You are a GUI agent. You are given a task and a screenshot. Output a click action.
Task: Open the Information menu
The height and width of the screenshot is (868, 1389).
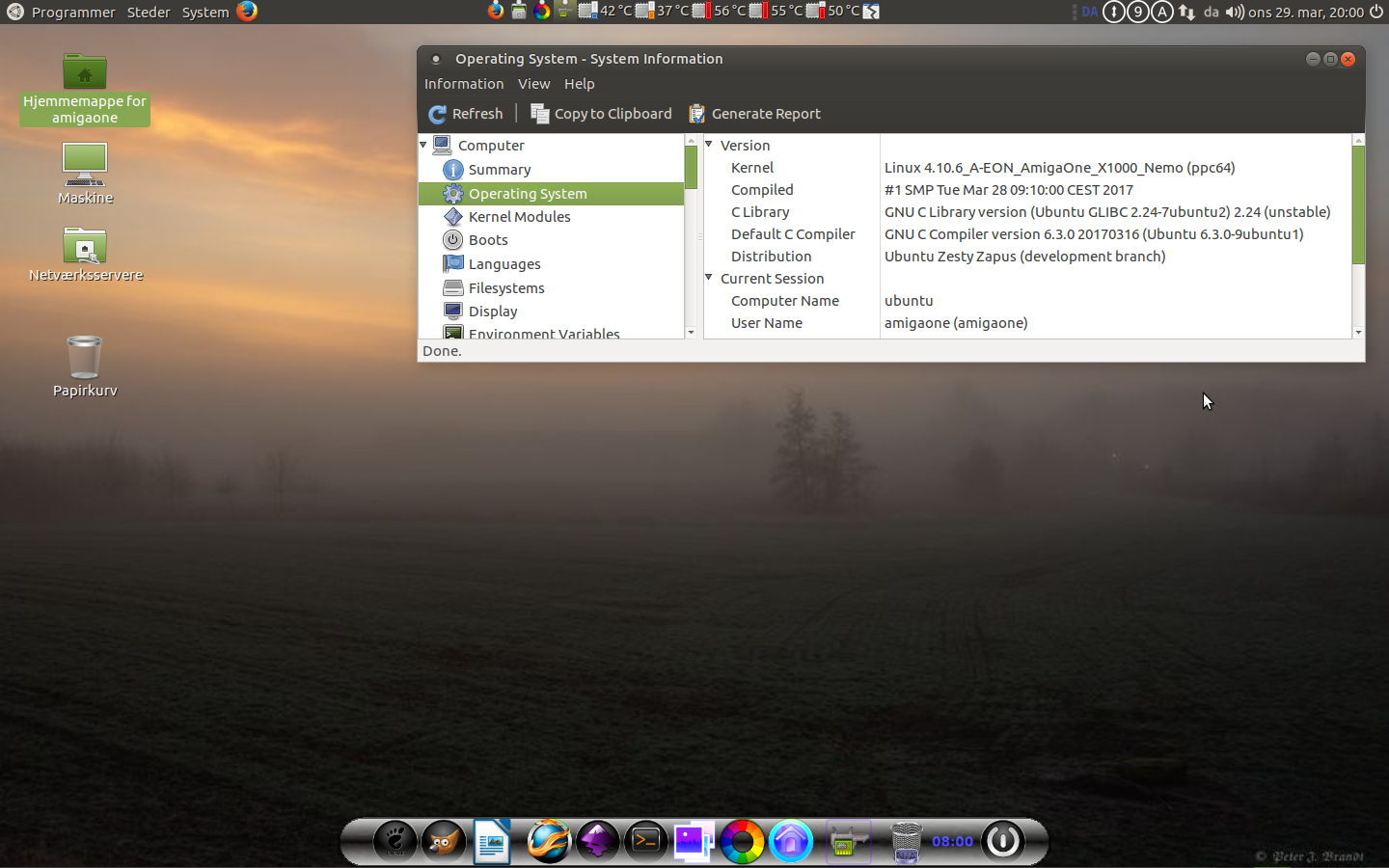pyautogui.click(x=464, y=84)
